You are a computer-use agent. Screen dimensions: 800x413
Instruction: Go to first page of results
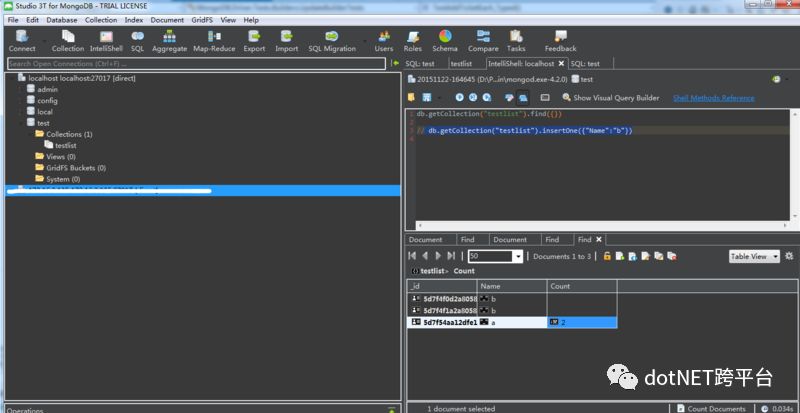coord(412,256)
